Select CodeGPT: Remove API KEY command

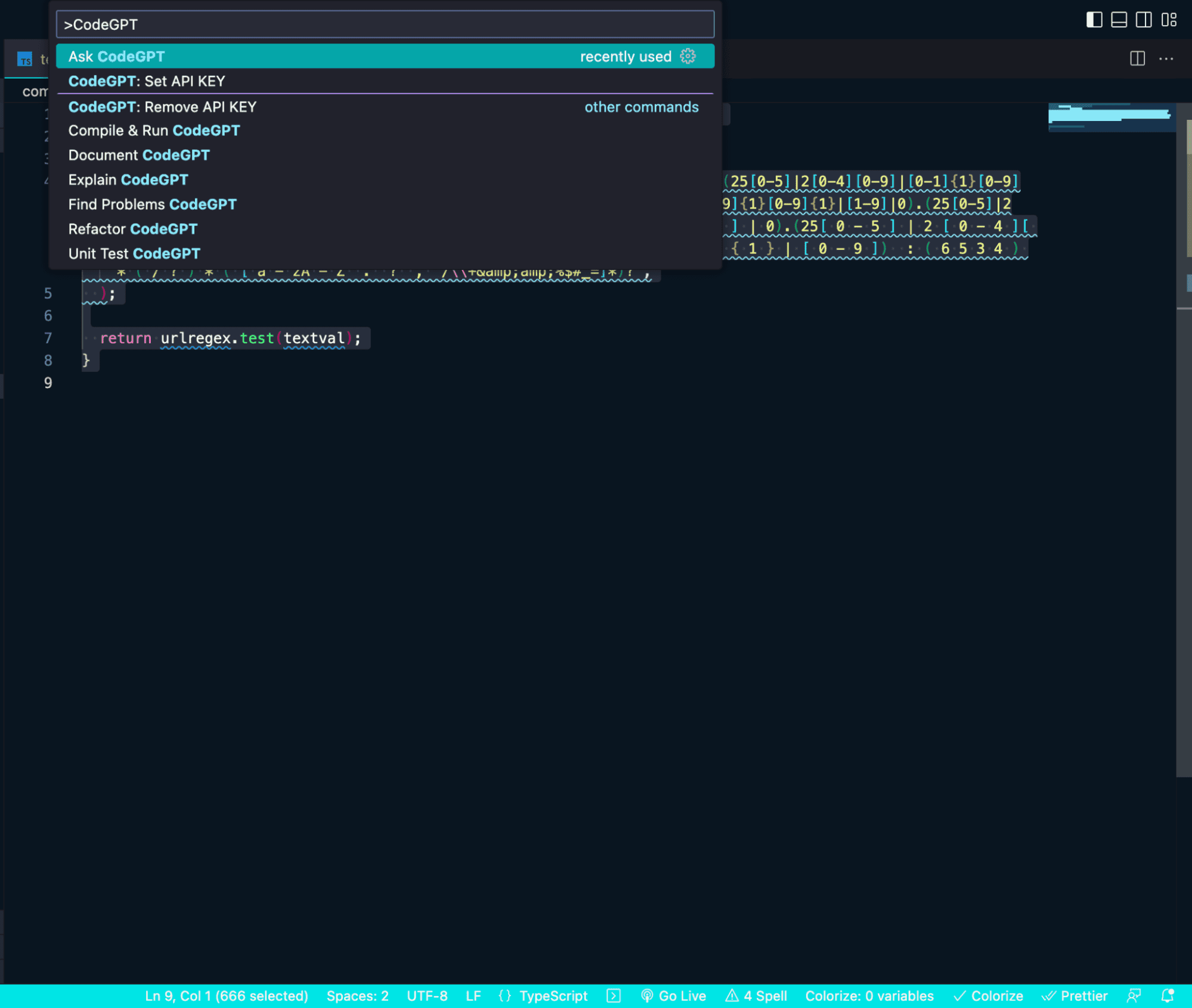(x=385, y=107)
